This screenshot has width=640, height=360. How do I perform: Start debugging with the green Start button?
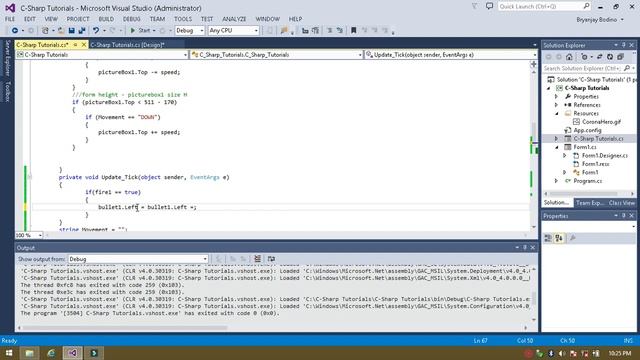click(140, 31)
